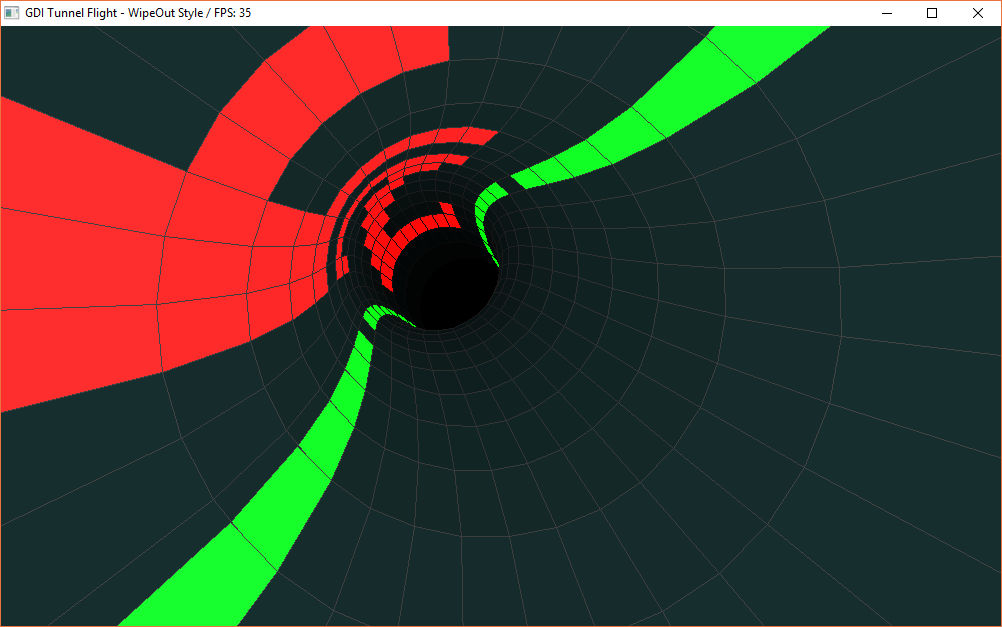Click the green stripe reaching the bottom edge
The height and width of the screenshot is (627, 1002).
(x=200, y=570)
